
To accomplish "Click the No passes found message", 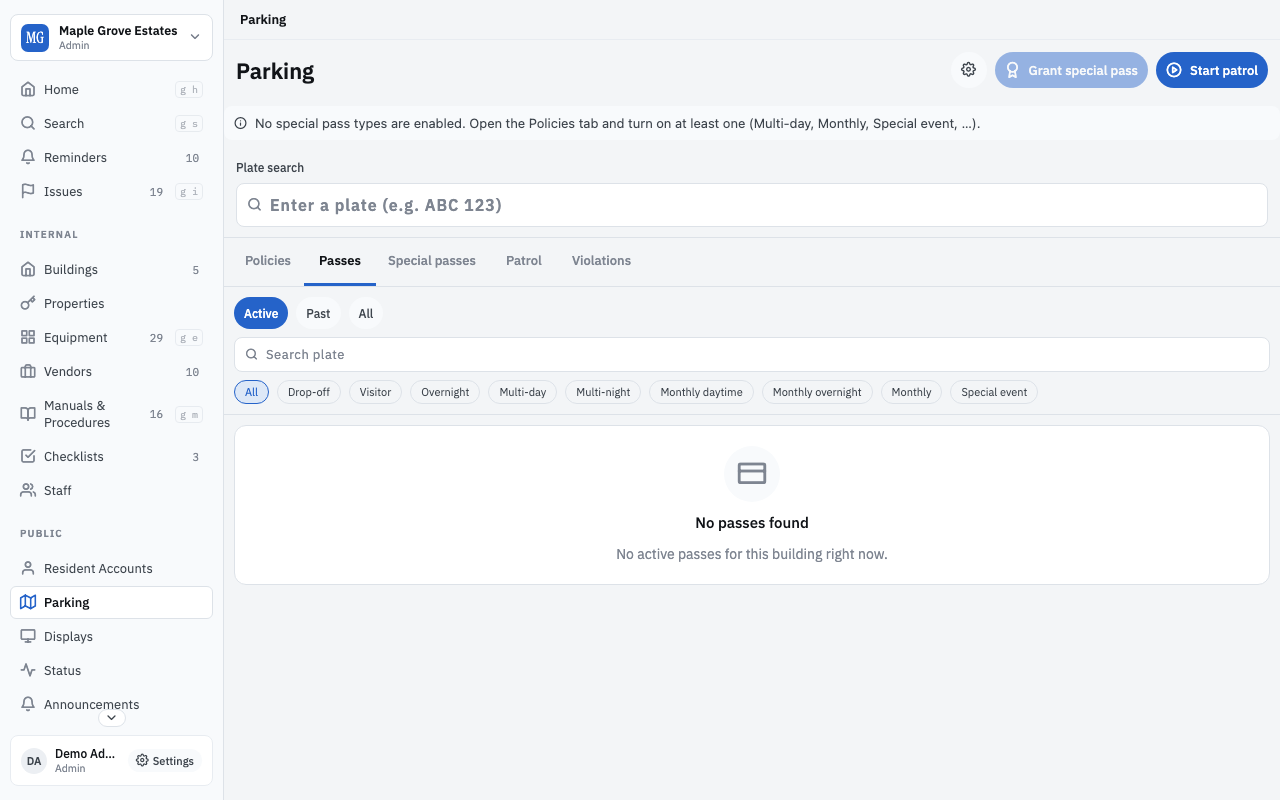I will click(752, 522).
